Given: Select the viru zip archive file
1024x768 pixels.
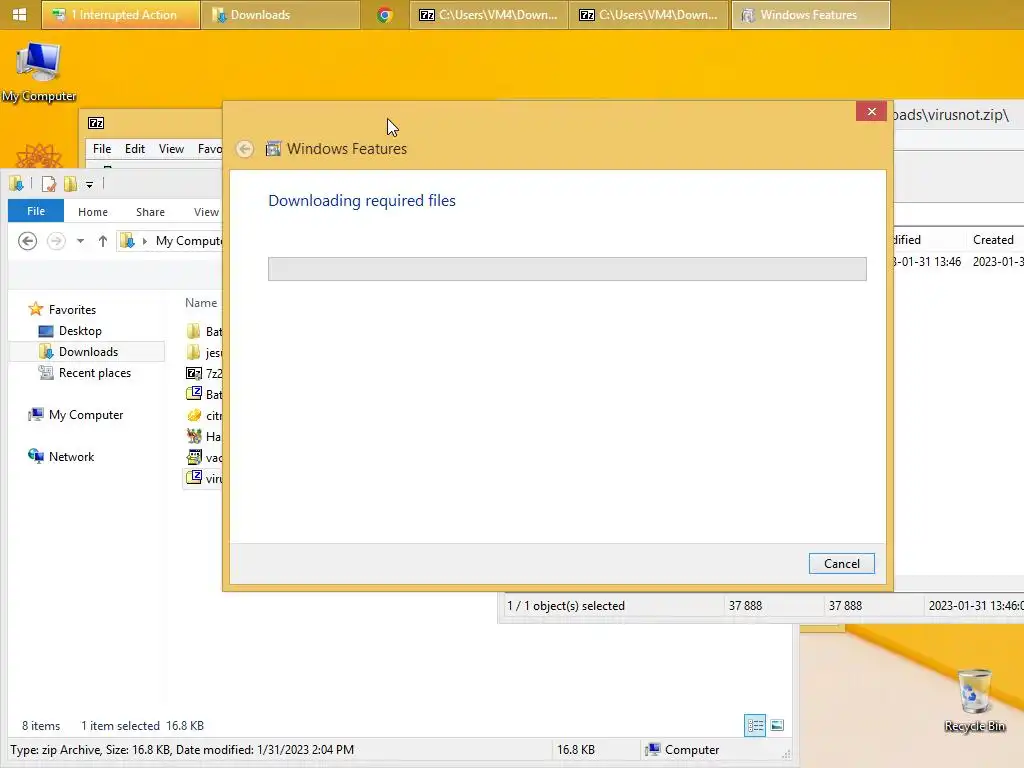Looking at the screenshot, I should click(x=203, y=478).
